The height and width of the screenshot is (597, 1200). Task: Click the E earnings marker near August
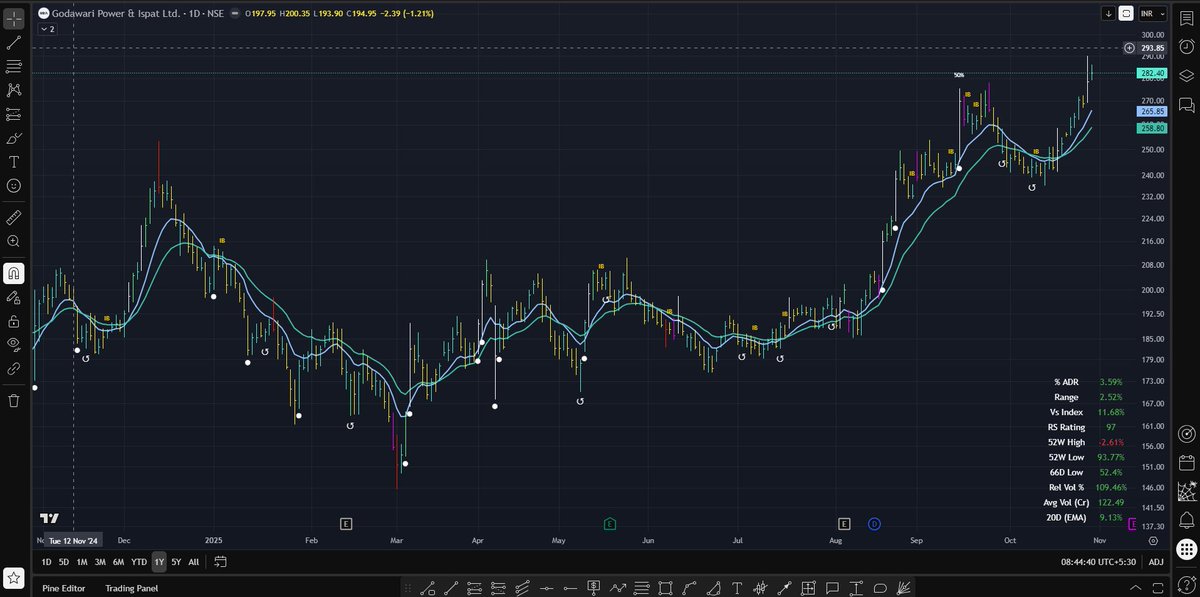click(844, 523)
